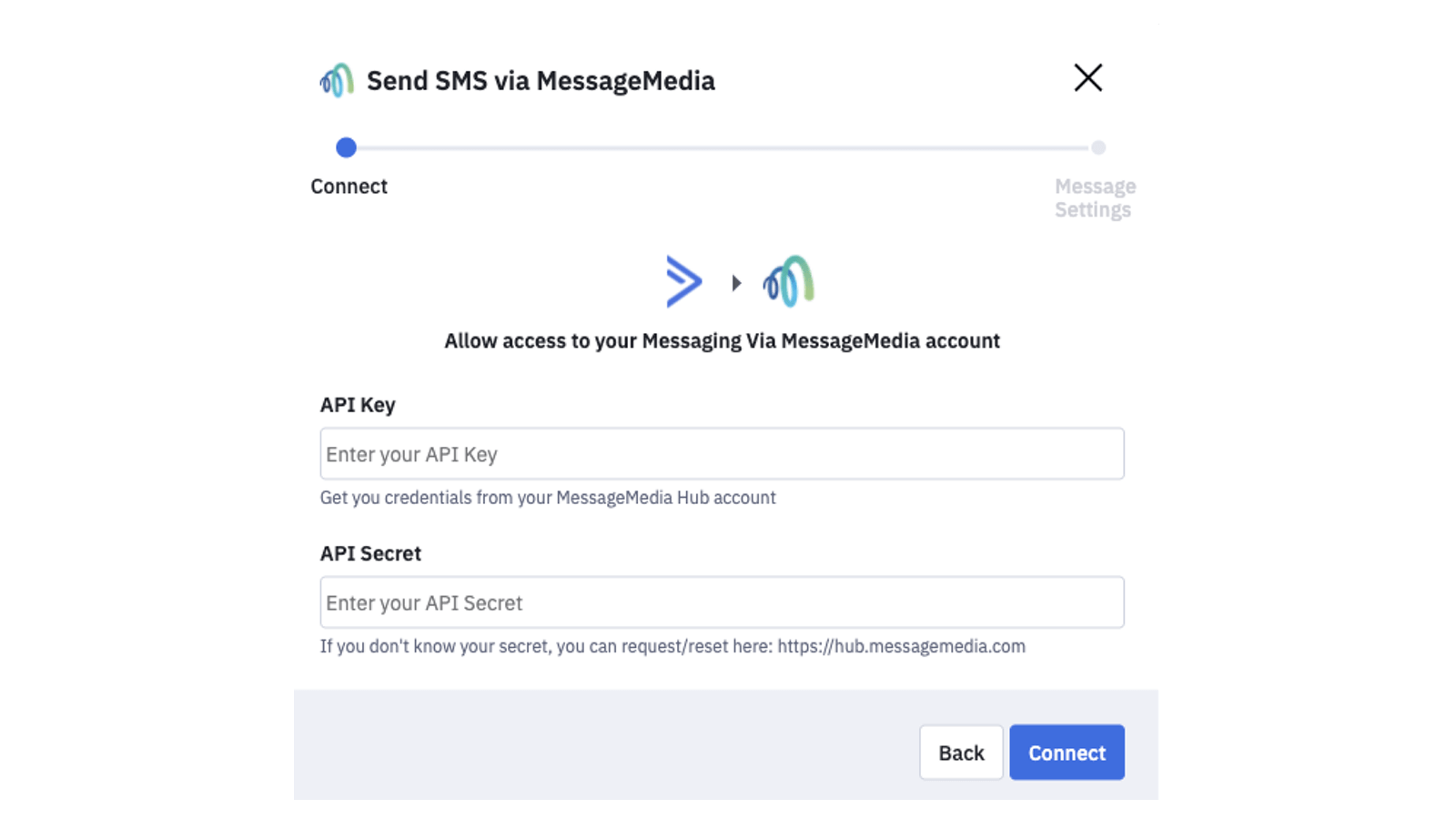This screenshot has width=1456, height=819.
Task: Click the Send SMS via MessageMedia title
Action: coord(541,80)
